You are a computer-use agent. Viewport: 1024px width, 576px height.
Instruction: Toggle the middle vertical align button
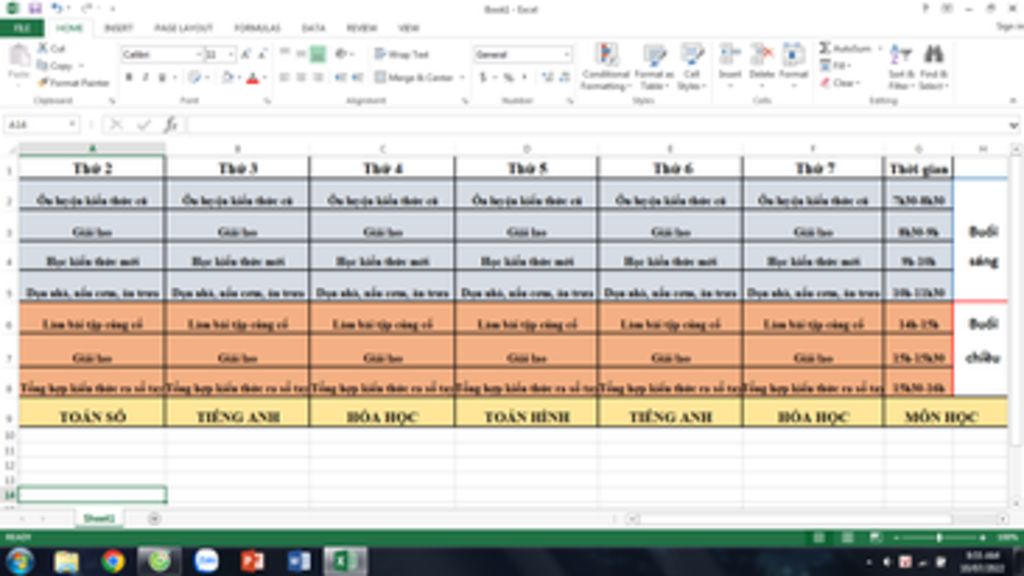tap(301, 54)
